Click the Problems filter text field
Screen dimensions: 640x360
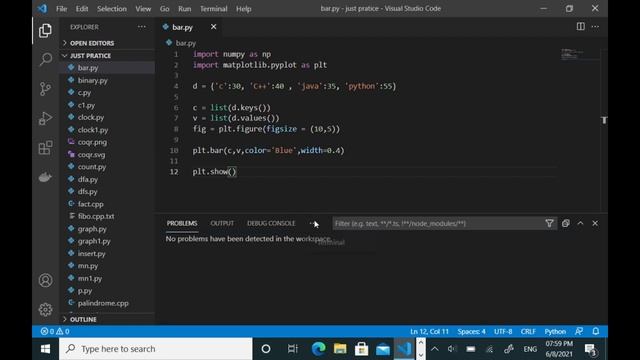pyautogui.click(x=438, y=223)
